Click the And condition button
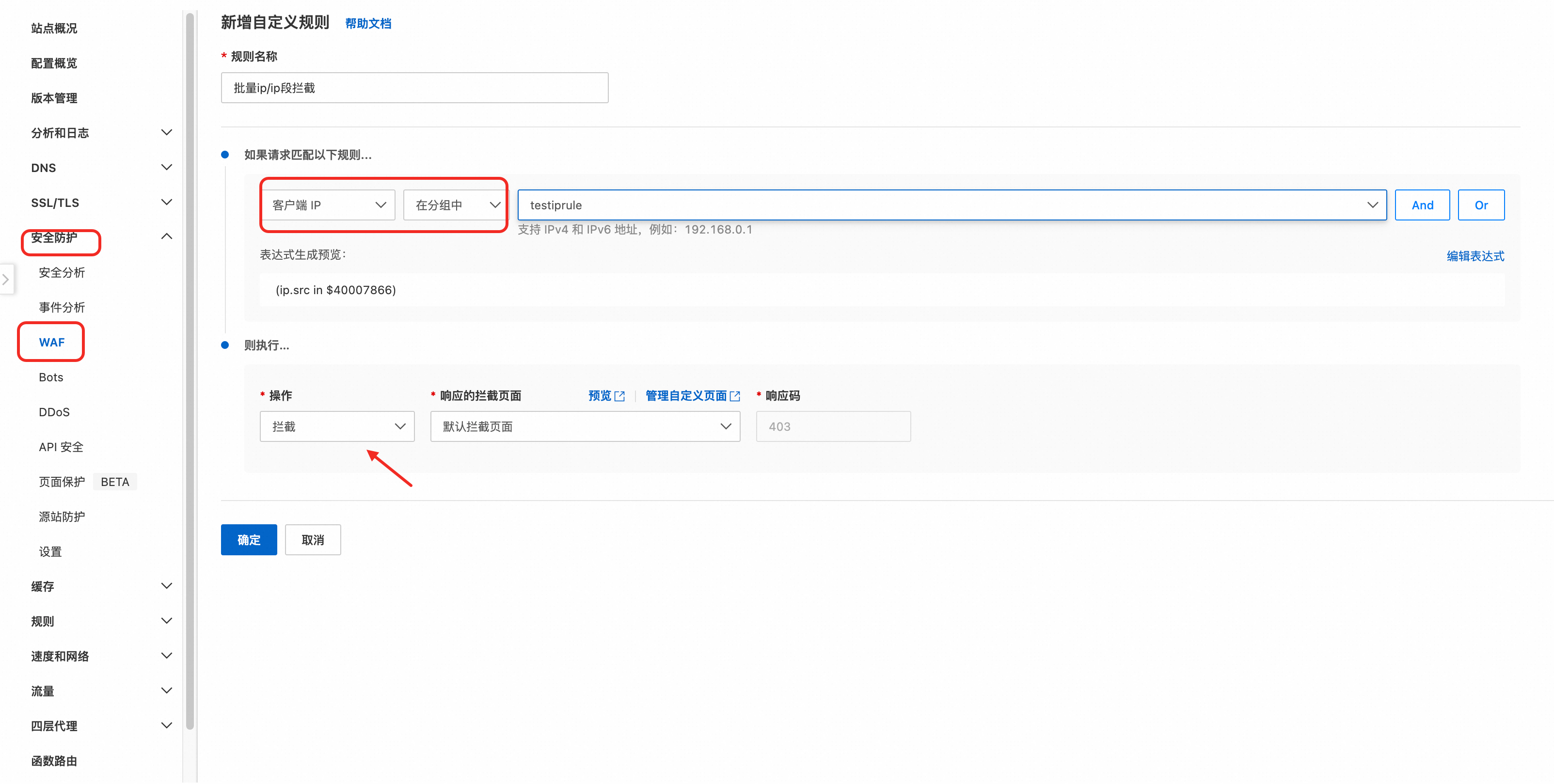The image size is (1554, 784). pyautogui.click(x=1422, y=205)
